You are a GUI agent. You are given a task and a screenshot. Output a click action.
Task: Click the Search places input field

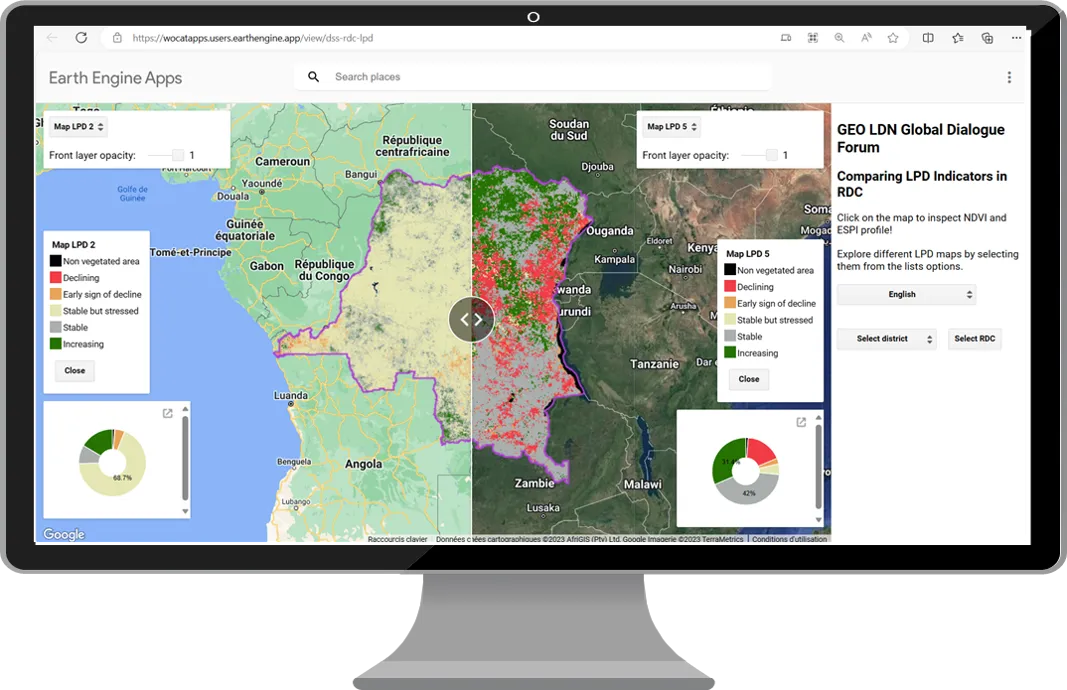point(540,77)
